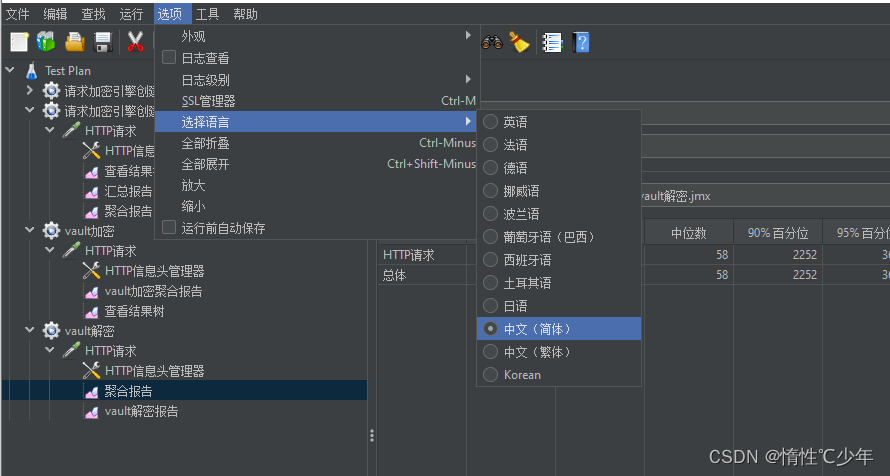Select 中文（繁体）language option
This screenshot has height=476, width=890.
(x=559, y=352)
